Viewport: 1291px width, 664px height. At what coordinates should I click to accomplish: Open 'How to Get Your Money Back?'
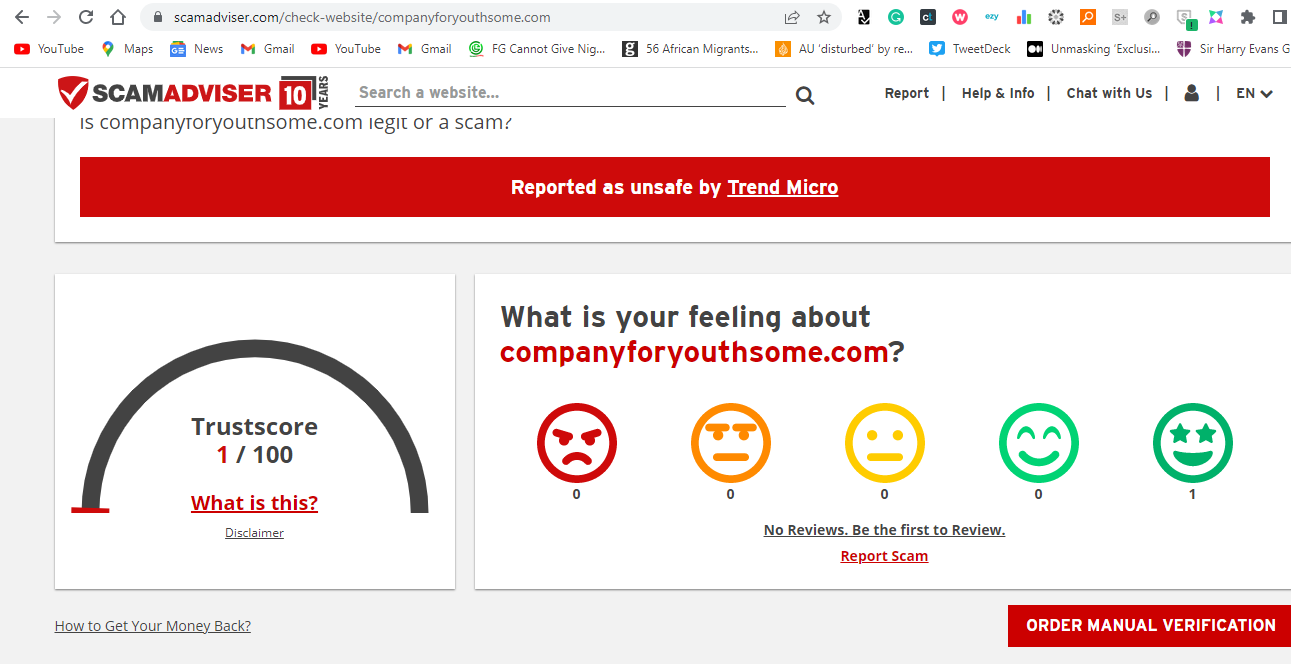tap(153, 626)
